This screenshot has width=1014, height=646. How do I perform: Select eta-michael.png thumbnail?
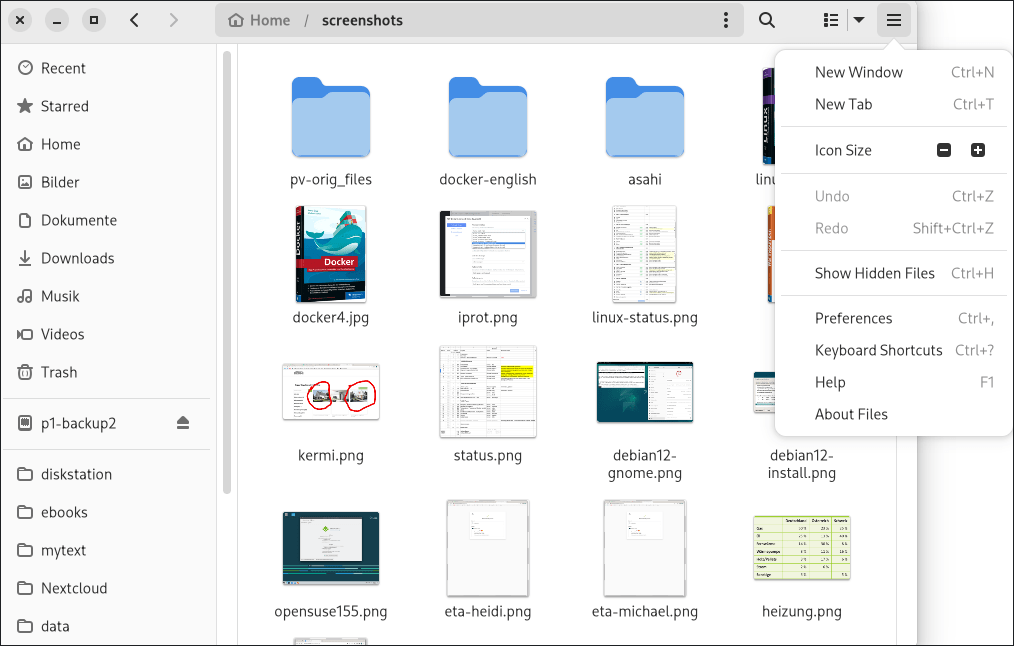645,548
